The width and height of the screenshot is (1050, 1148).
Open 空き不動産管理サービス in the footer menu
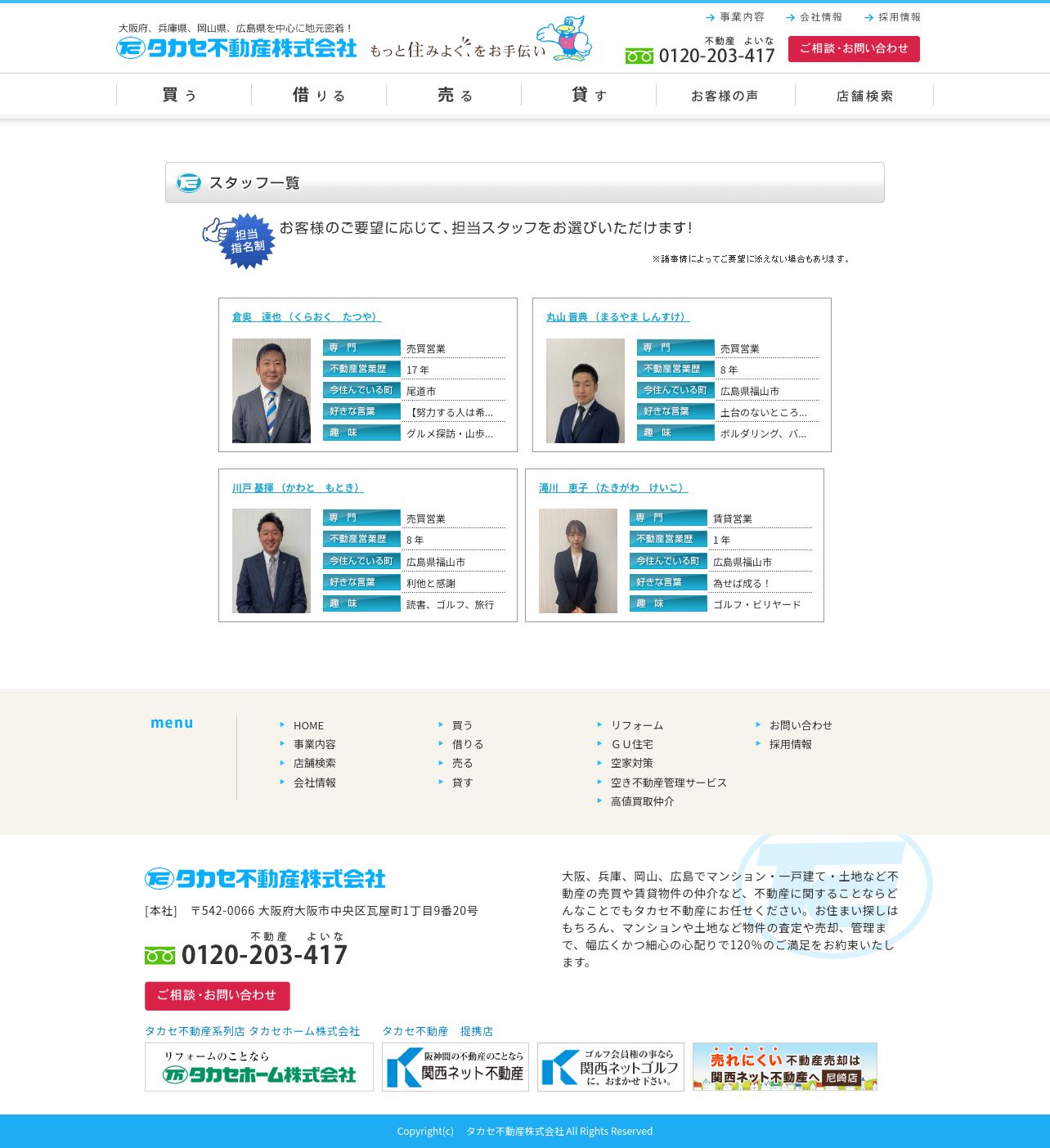click(669, 783)
